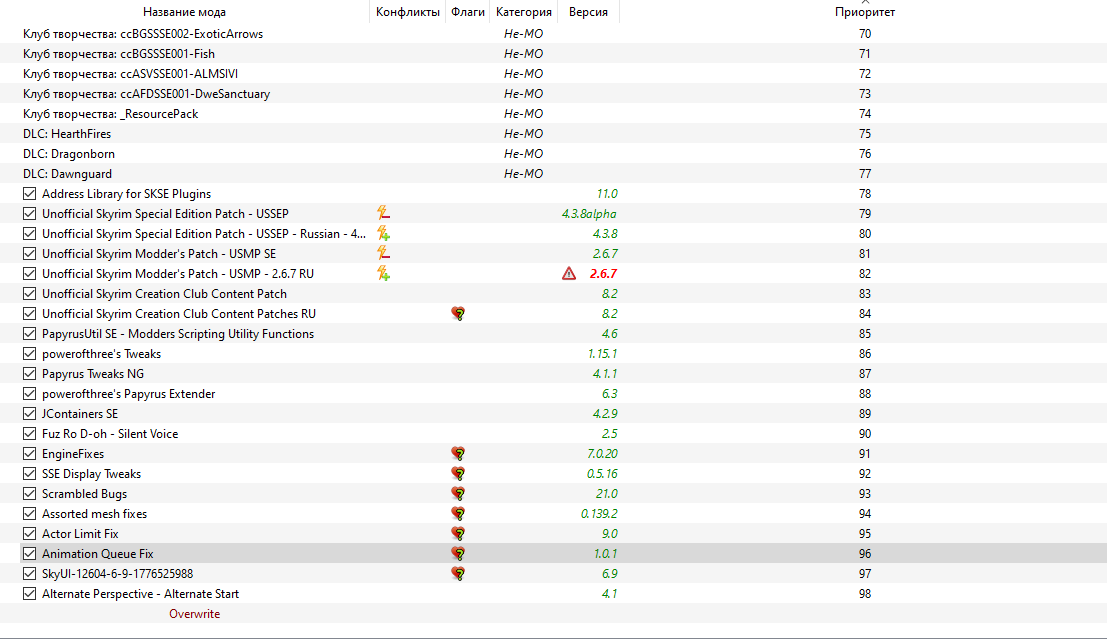
Task: Sort by Конфликты column header
Action: [407, 12]
